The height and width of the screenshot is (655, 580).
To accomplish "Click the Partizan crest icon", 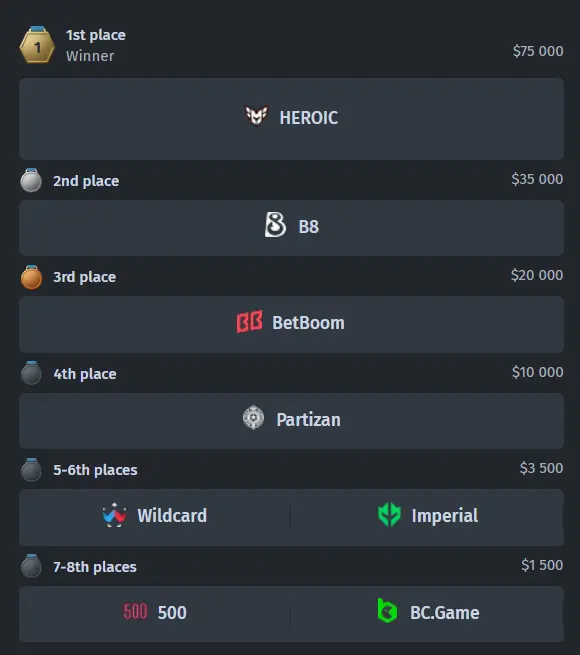I will [x=253, y=418].
